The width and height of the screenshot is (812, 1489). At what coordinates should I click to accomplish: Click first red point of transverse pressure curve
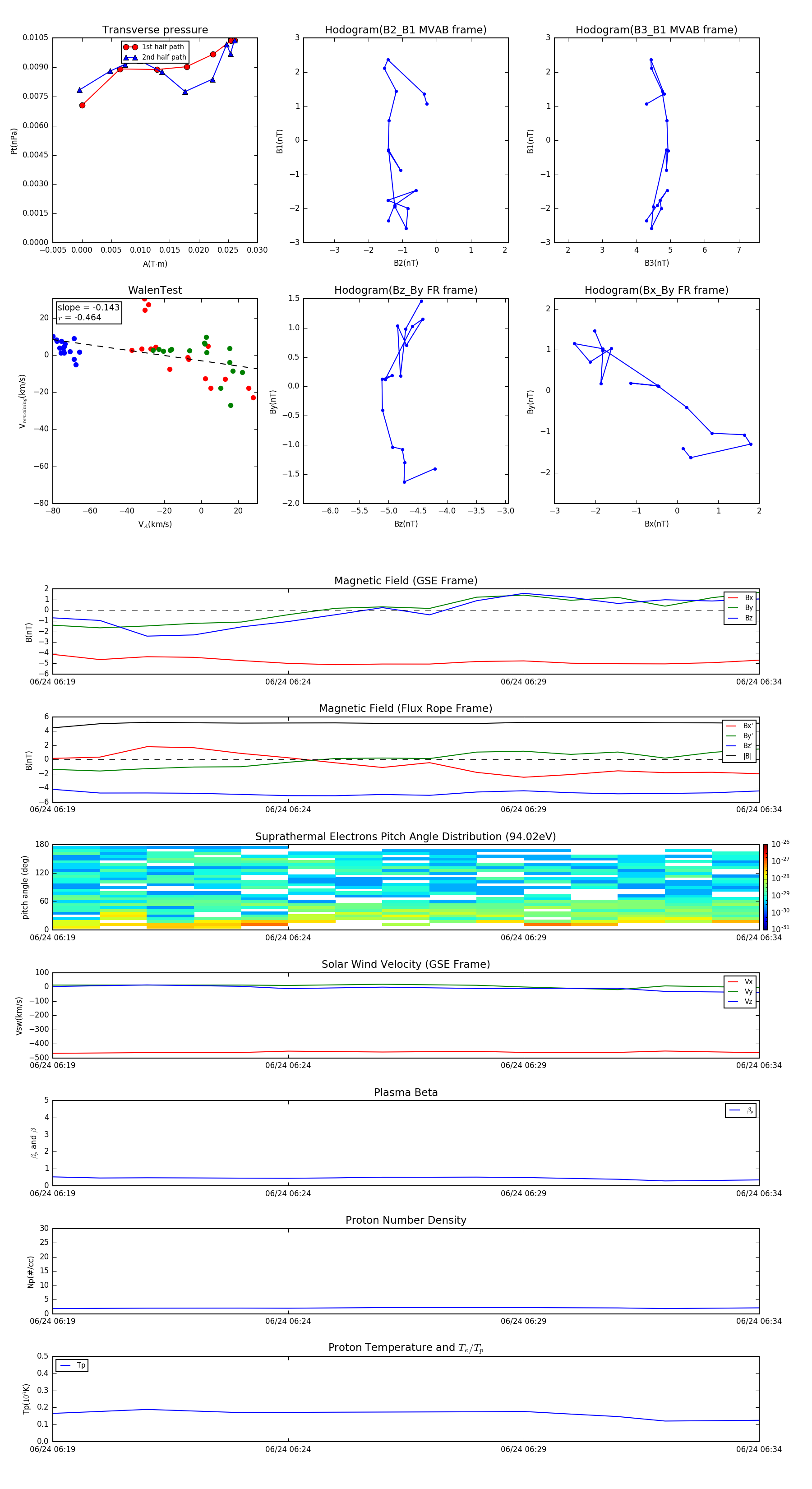(82, 105)
